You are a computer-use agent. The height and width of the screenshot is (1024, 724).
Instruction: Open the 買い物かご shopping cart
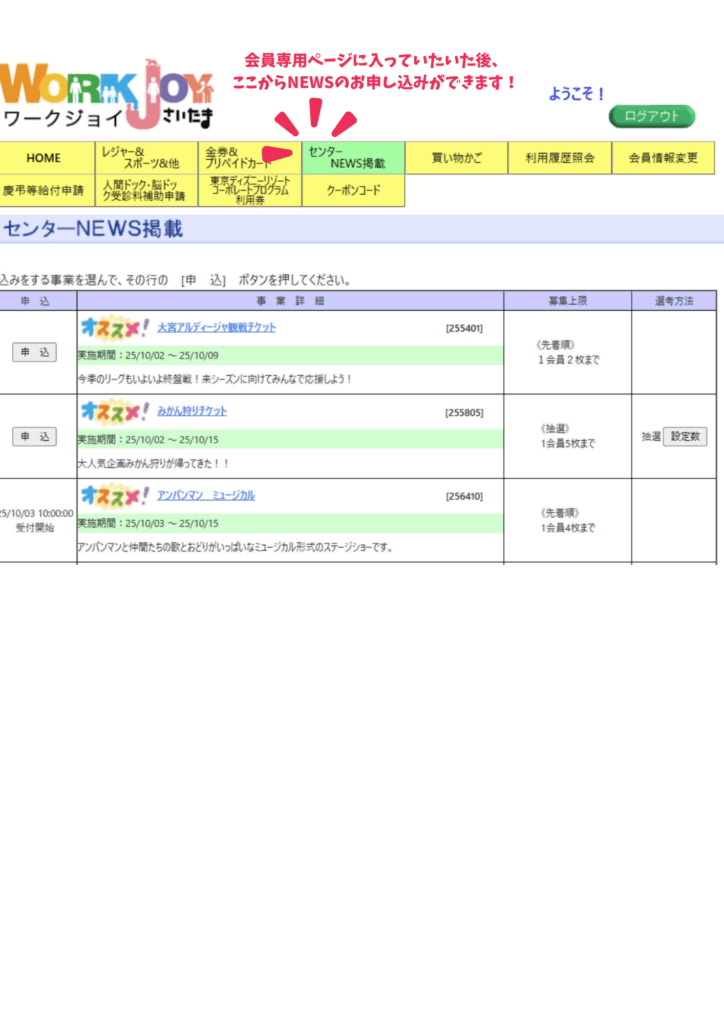(x=456, y=158)
